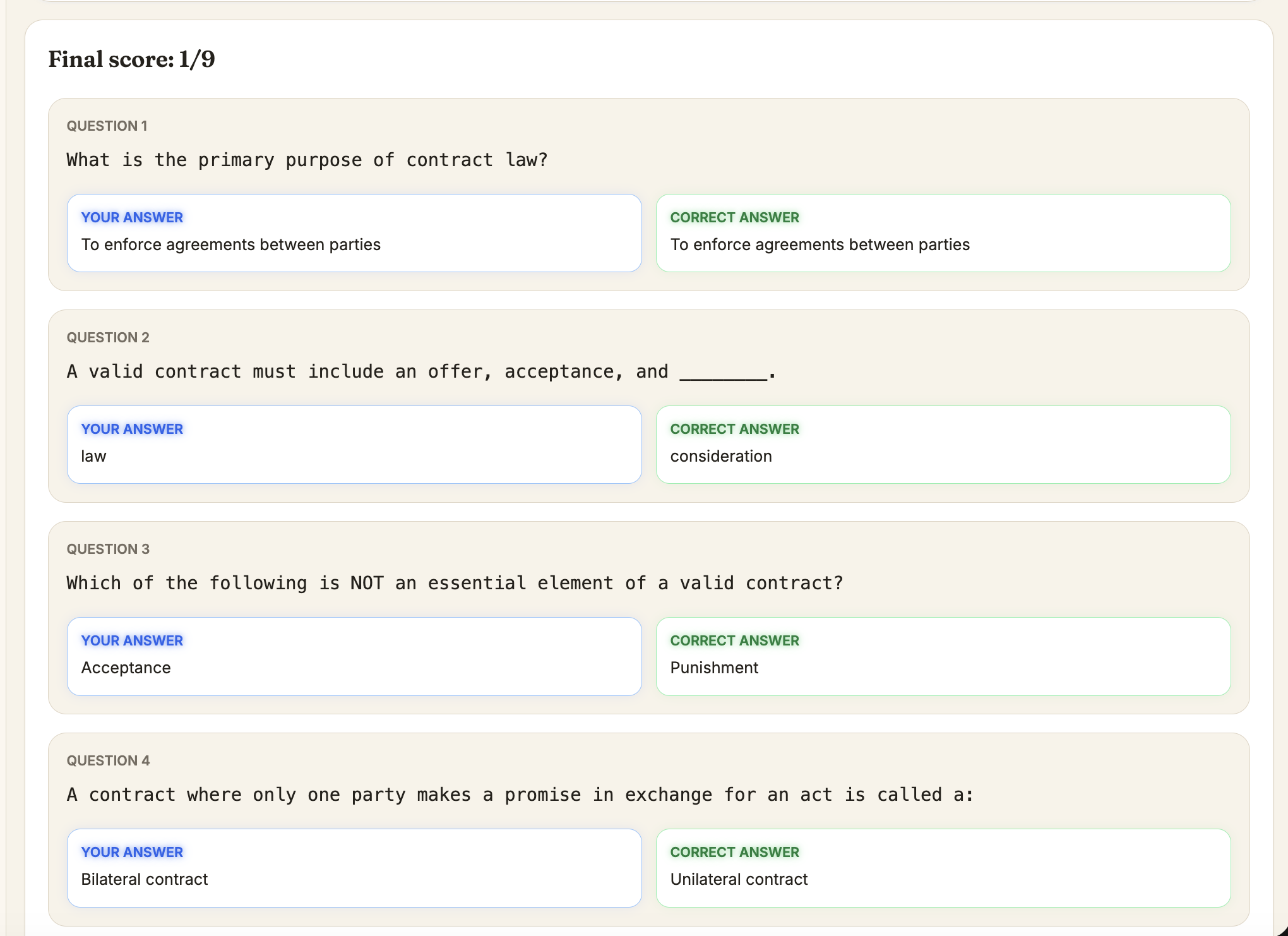
Task: Select the Question 3 label
Action: (108, 549)
